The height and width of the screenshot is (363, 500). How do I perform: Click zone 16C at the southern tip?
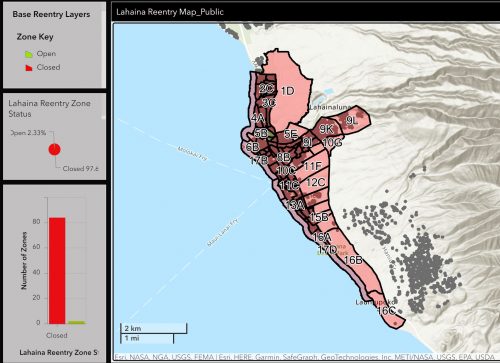[387, 310]
